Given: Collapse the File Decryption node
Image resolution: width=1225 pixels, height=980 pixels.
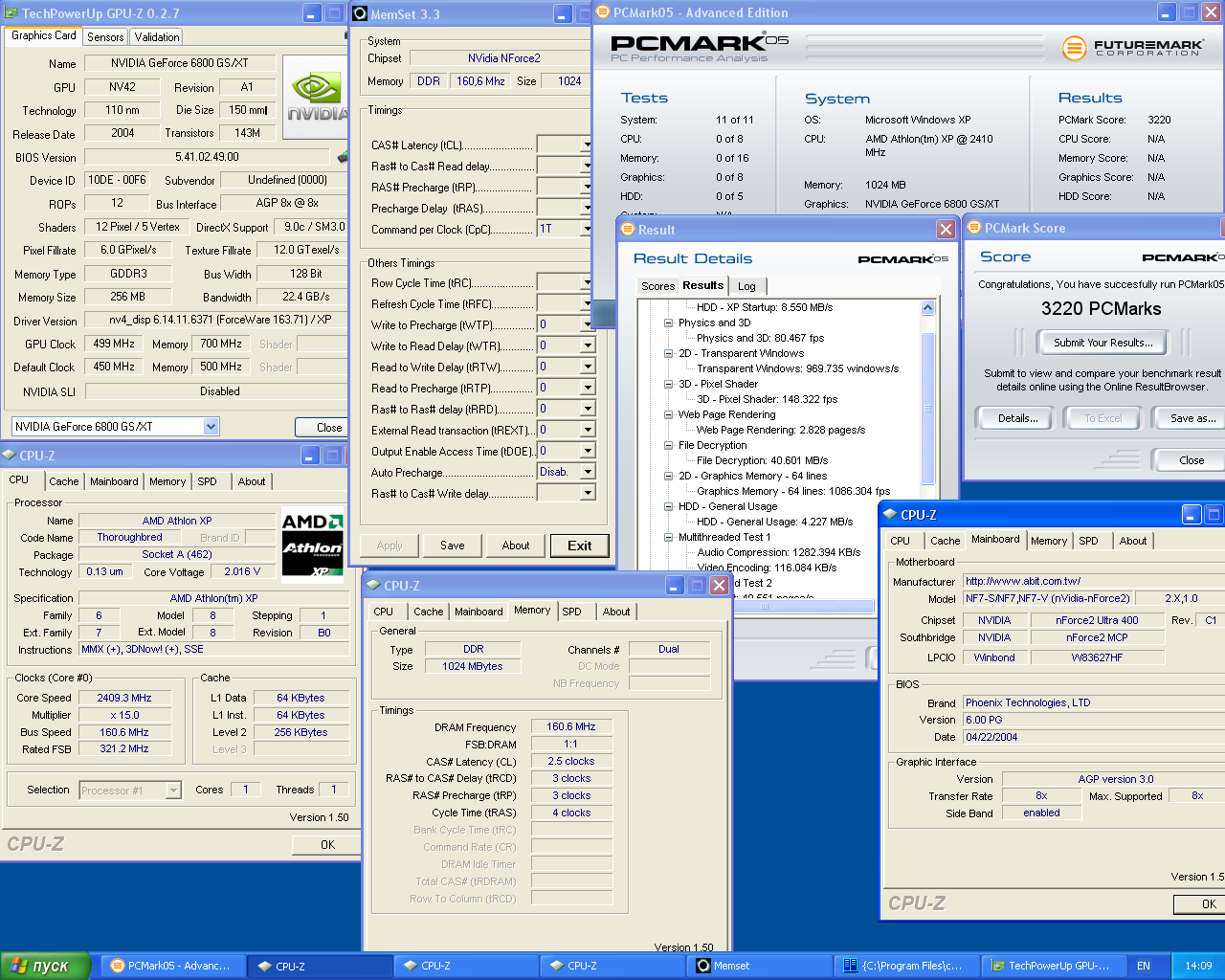Looking at the screenshot, I should tap(669, 445).
